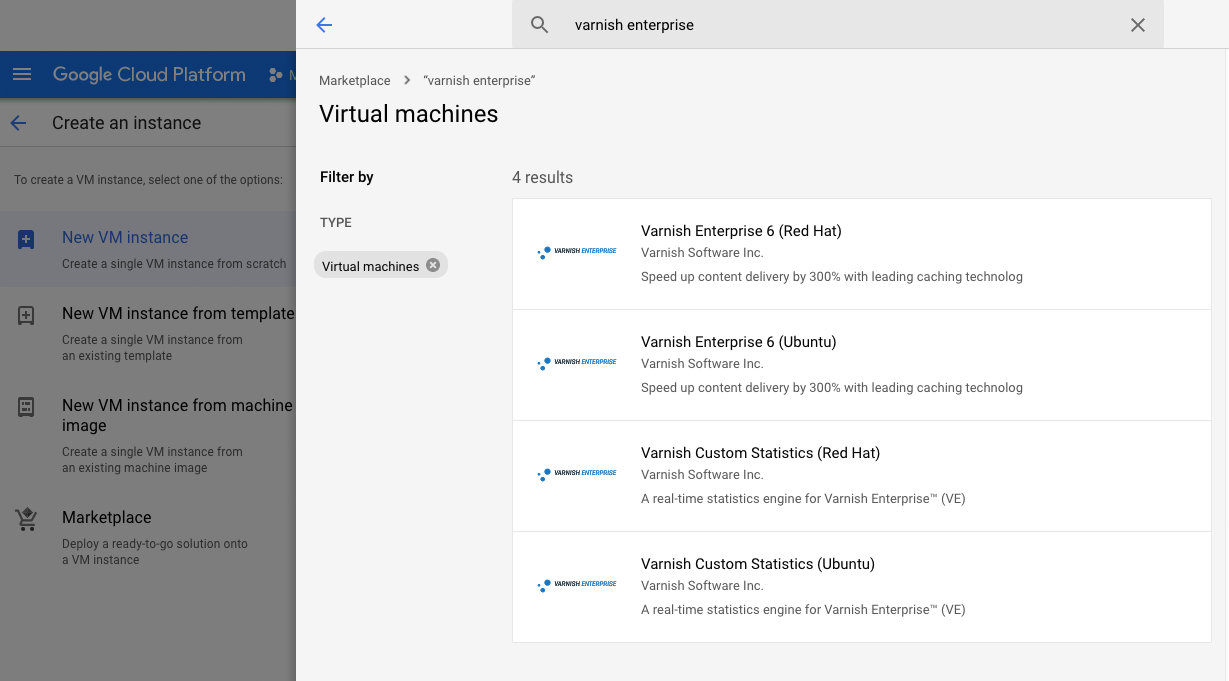Click the search magnifier icon
Viewport: 1229px width, 681px height.
coord(539,25)
